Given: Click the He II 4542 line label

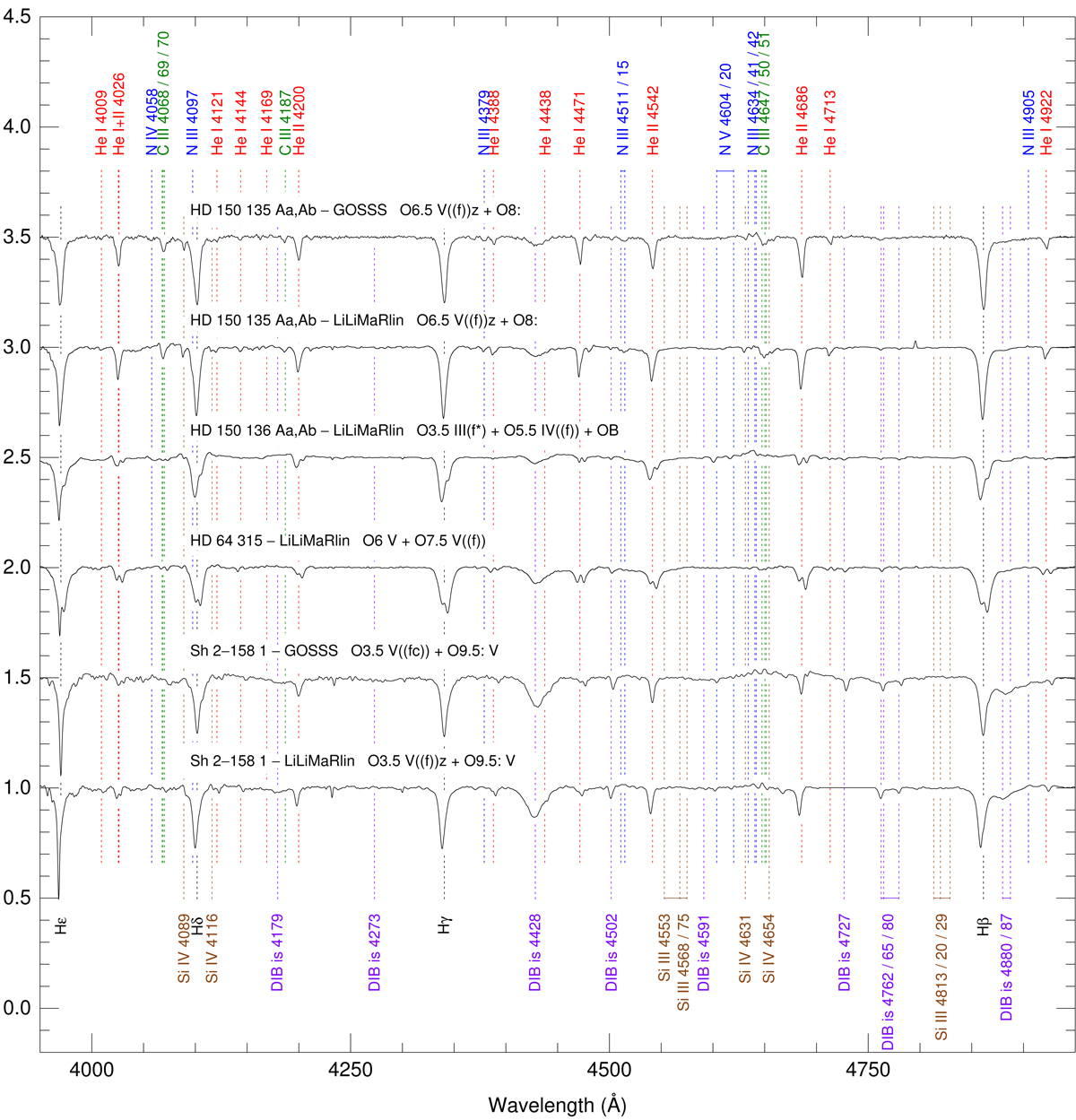Looking at the screenshot, I should 654,121.
